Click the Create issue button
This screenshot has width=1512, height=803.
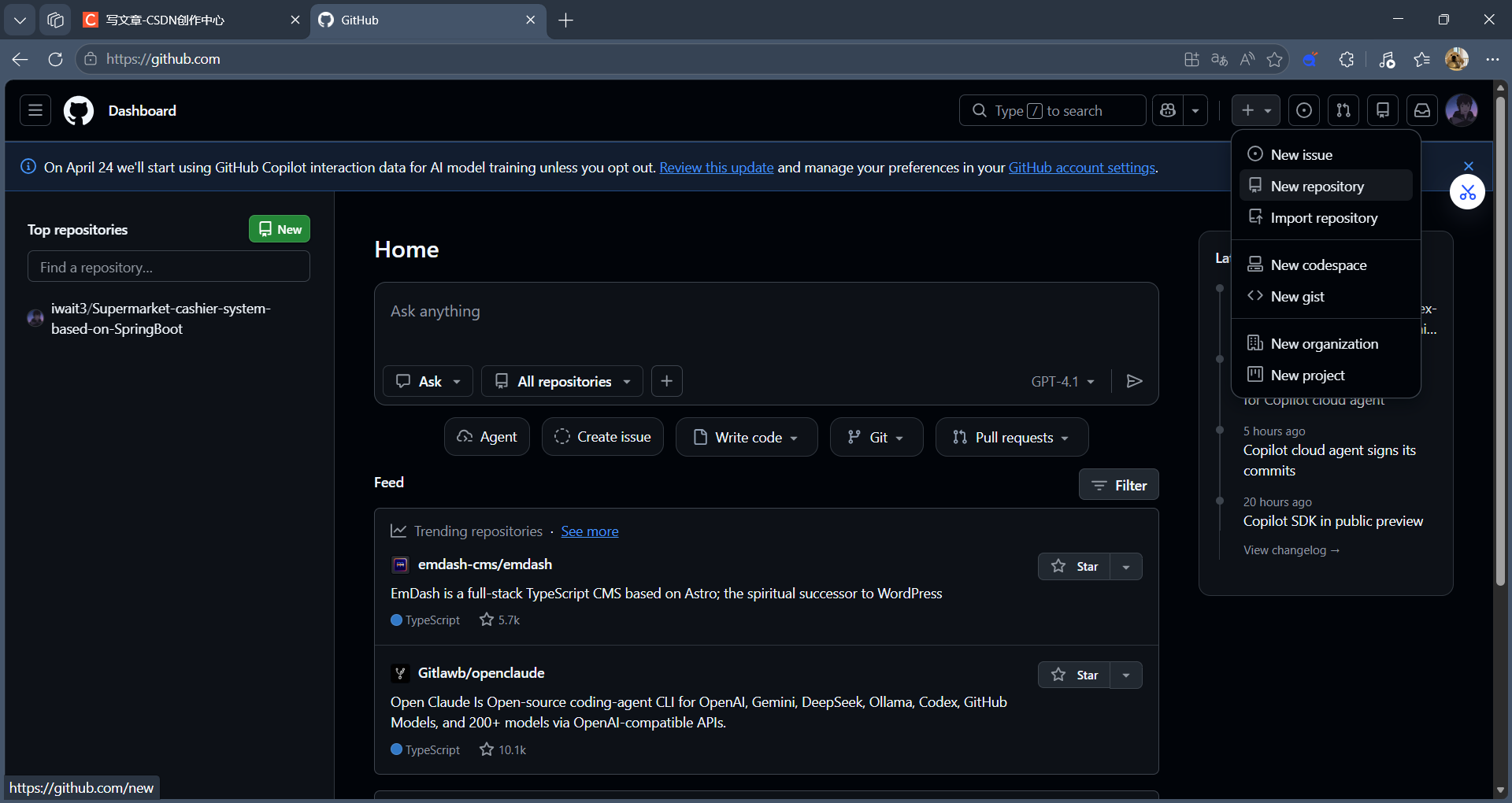pyautogui.click(x=602, y=437)
